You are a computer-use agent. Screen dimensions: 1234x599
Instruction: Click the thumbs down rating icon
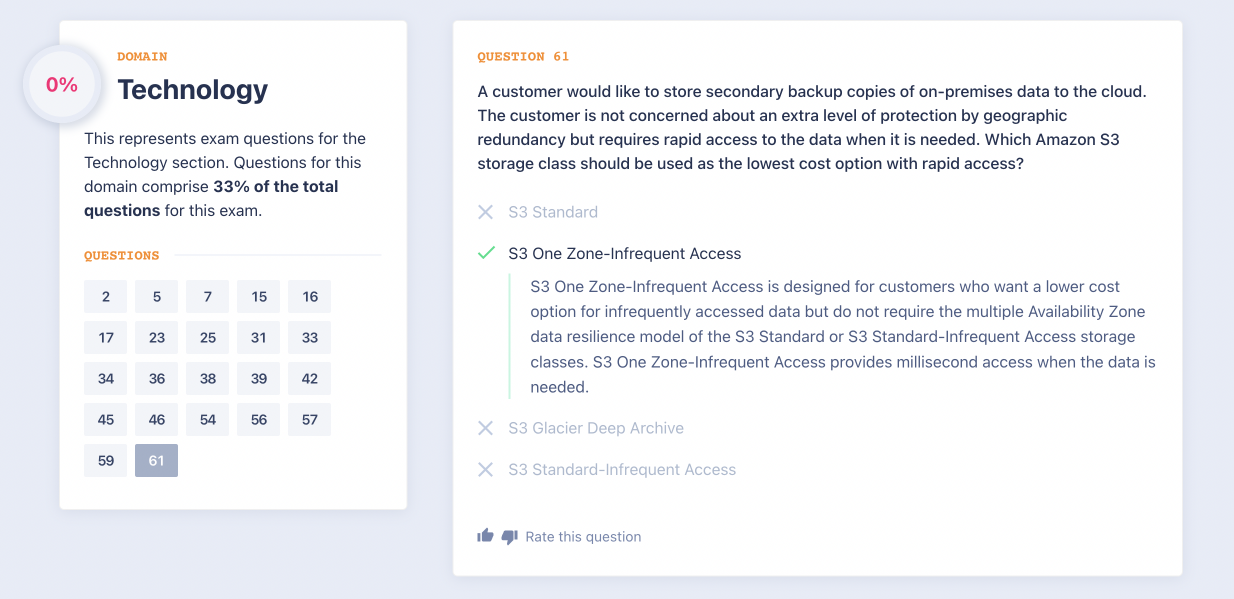point(509,537)
